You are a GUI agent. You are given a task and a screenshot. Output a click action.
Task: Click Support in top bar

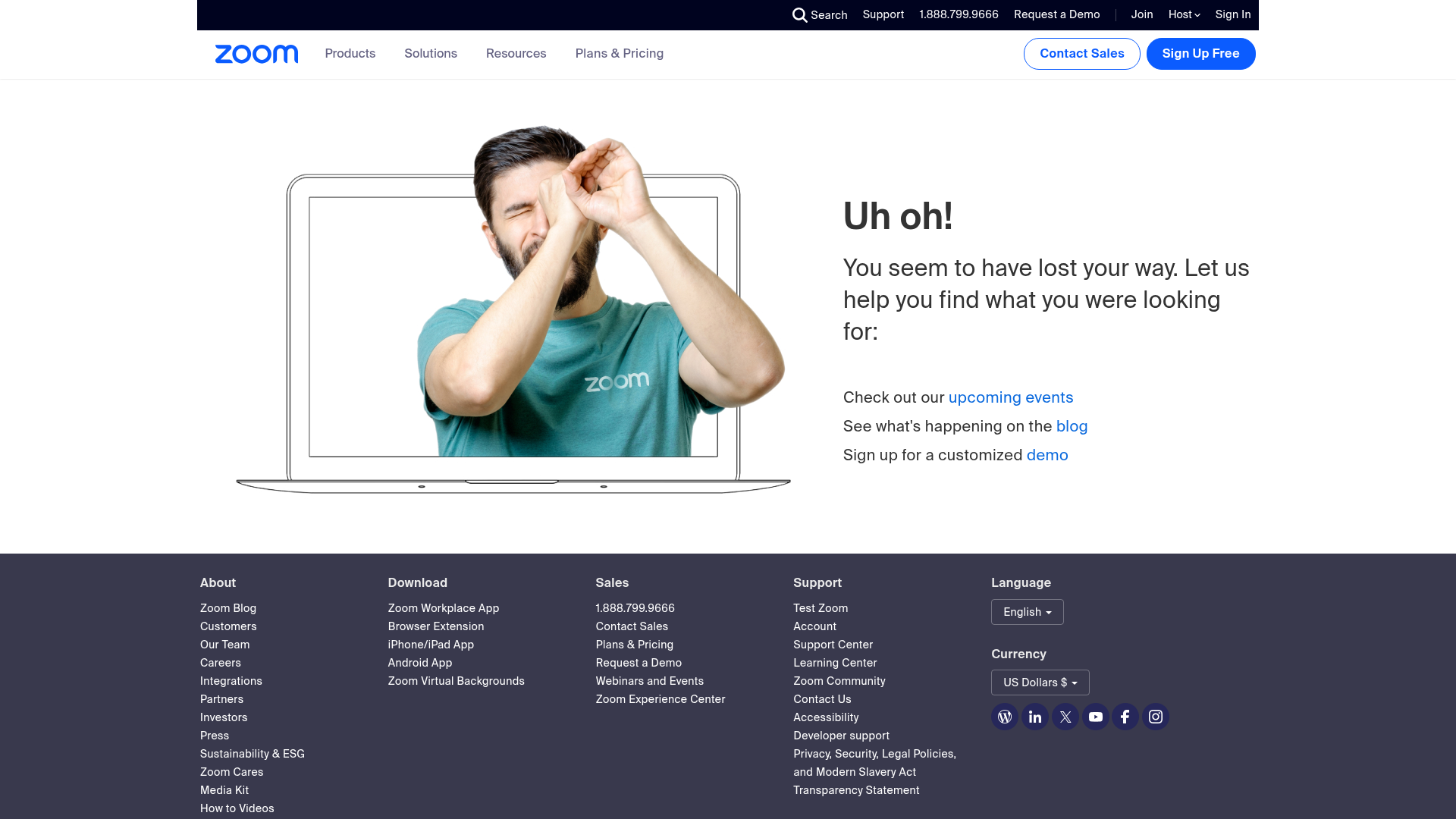pos(883,14)
